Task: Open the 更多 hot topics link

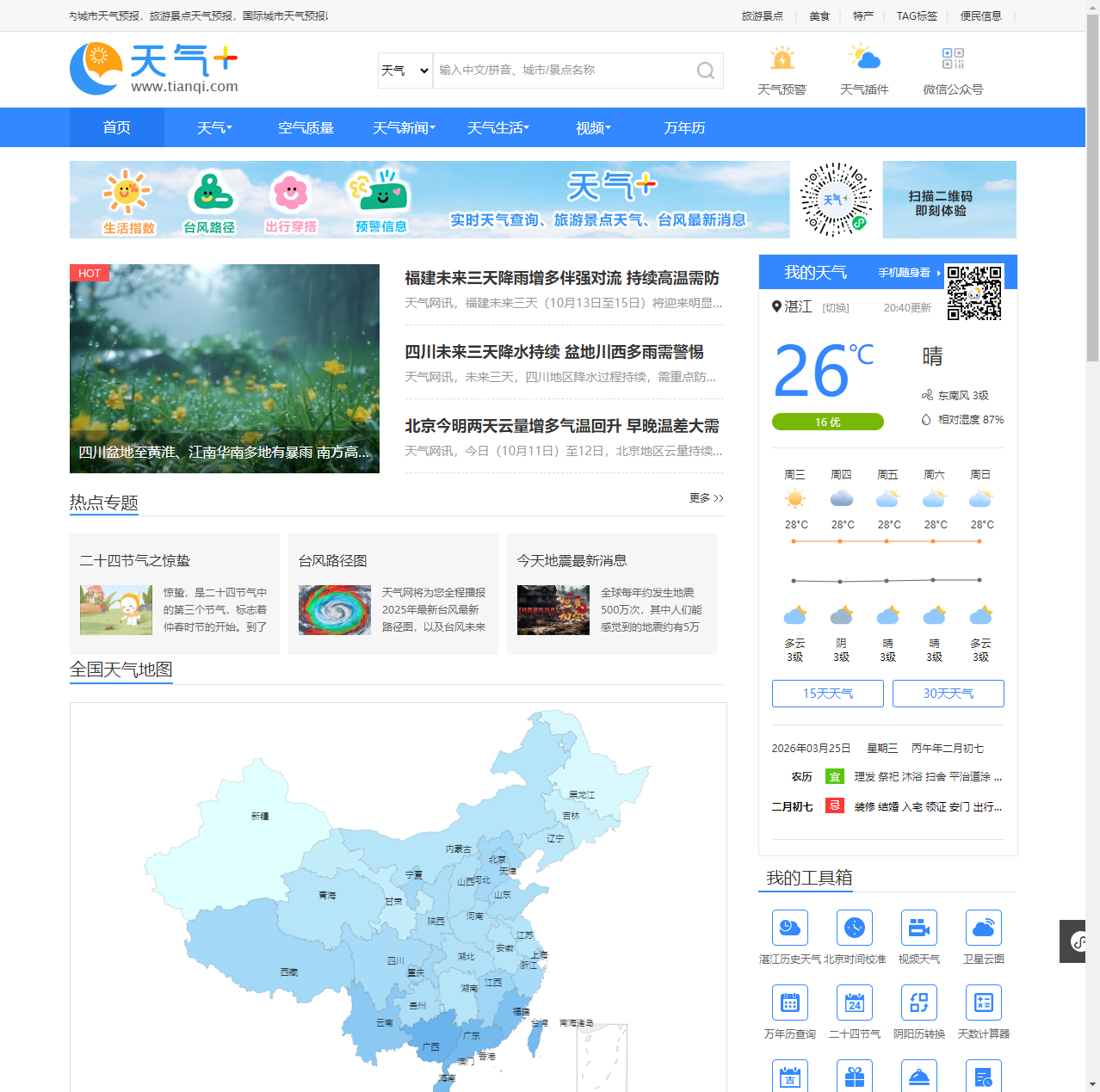Action: click(706, 498)
